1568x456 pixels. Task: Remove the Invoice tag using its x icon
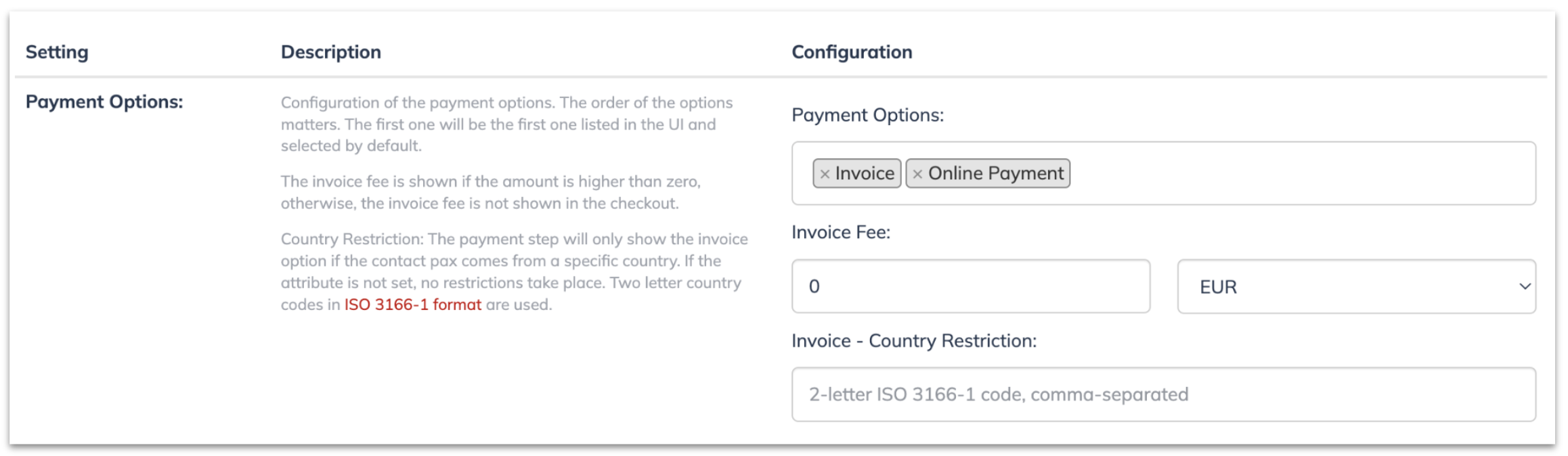(x=825, y=175)
